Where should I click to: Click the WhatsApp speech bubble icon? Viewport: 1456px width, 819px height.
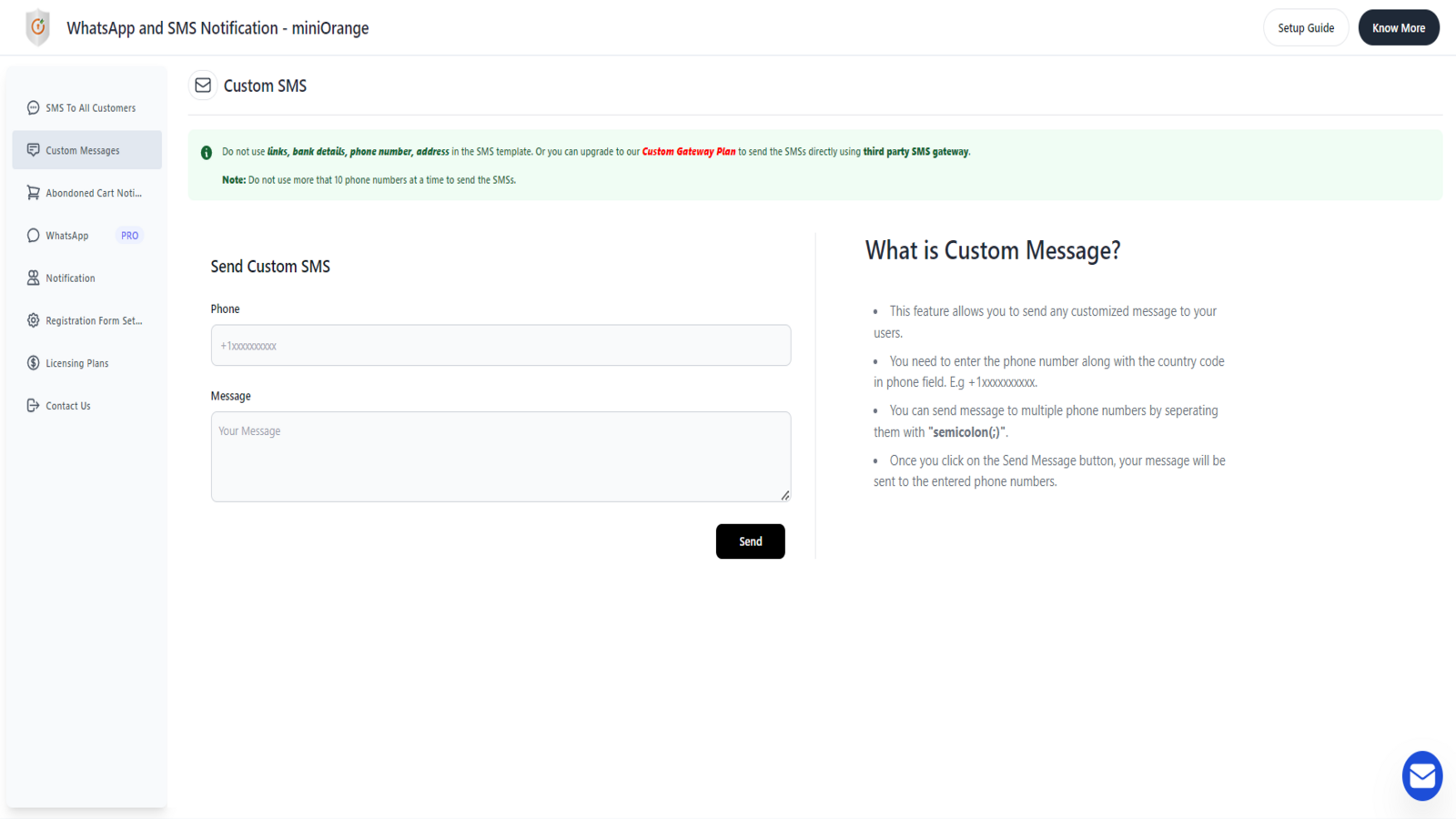pyautogui.click(x=33, y=235)
